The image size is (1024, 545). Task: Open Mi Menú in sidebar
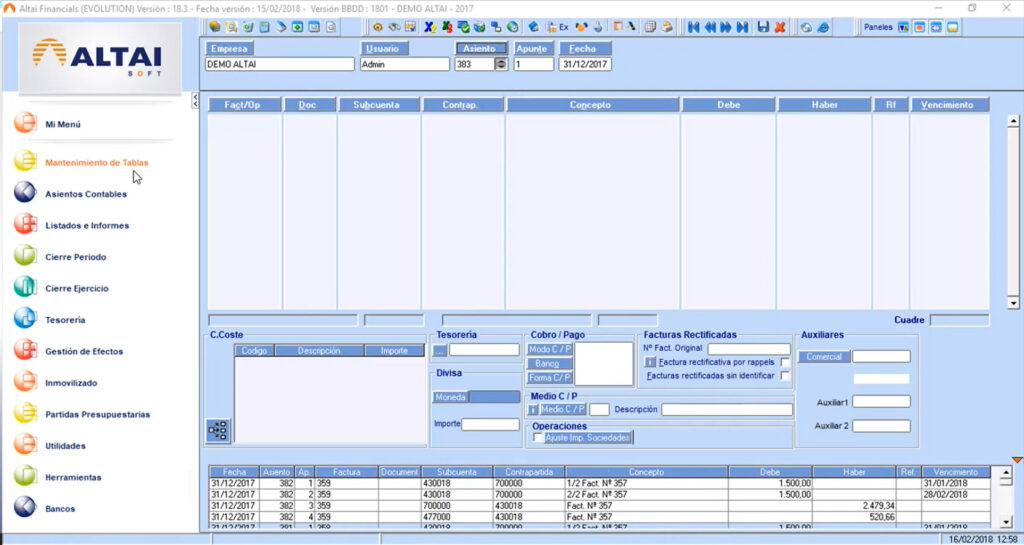[63, 124]
